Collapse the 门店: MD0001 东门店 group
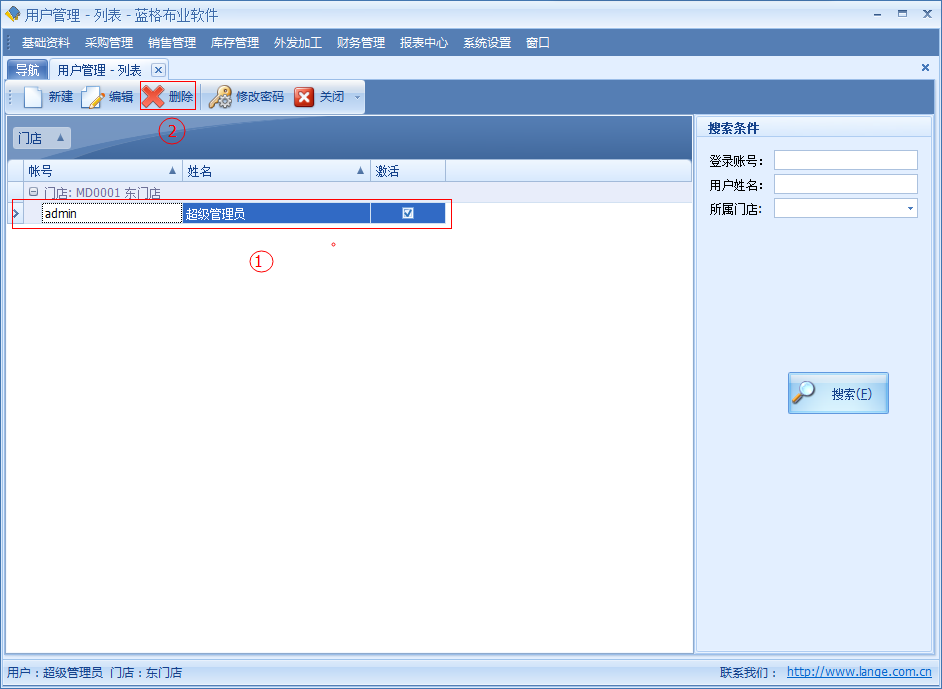Screen dimensions: 942x689 pyautogui.click(x=33, y=192)
